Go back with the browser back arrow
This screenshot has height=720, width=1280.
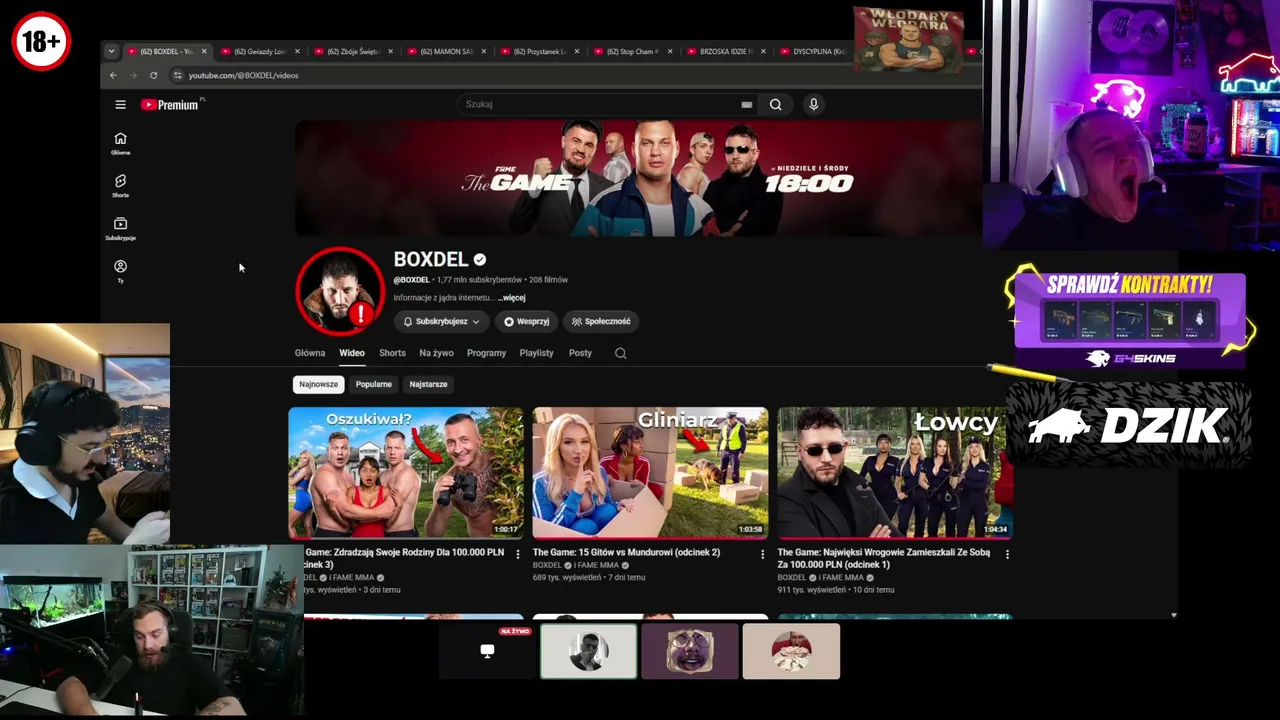point(113,75)
